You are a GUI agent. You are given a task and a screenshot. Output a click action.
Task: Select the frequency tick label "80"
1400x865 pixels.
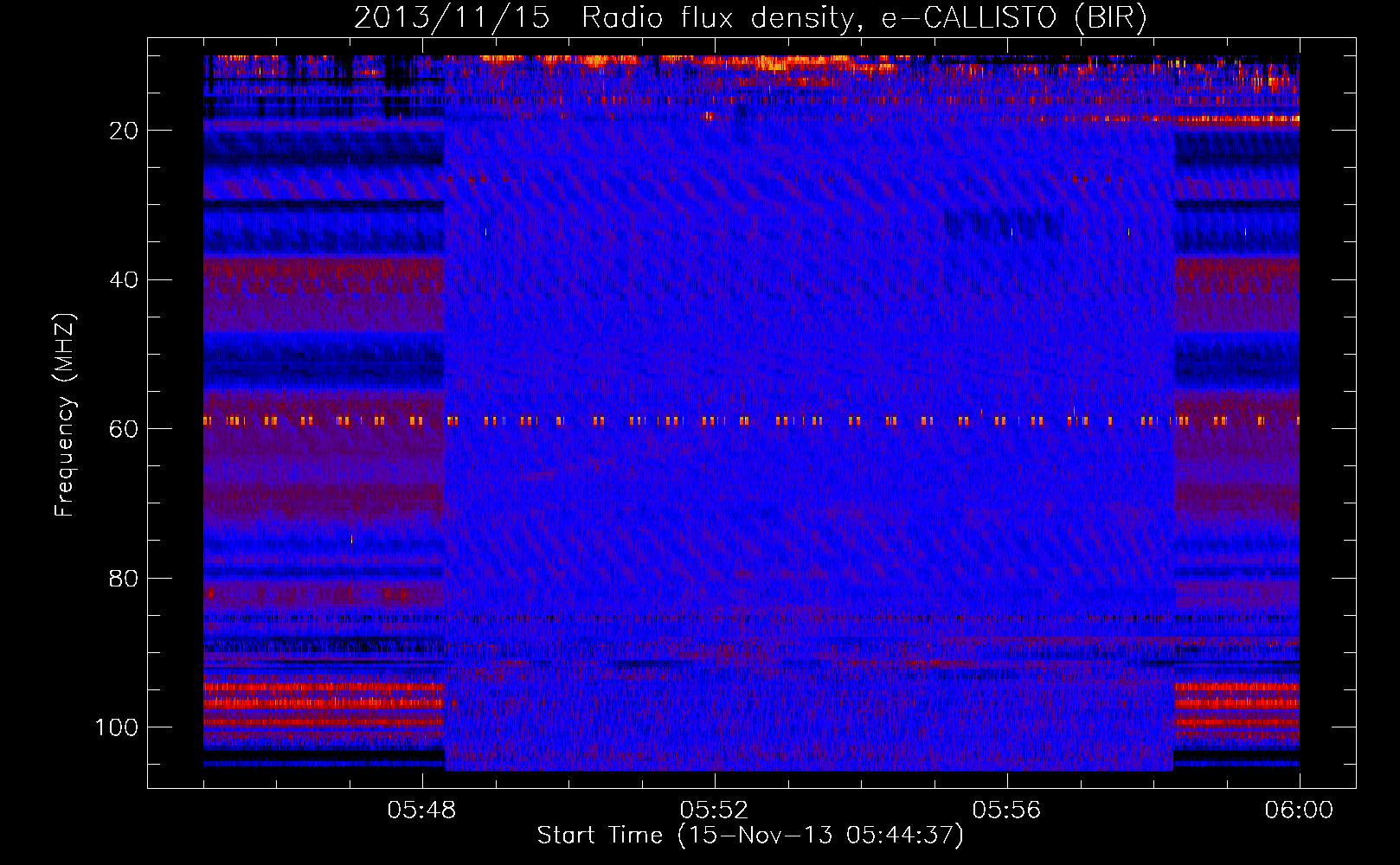124,579
